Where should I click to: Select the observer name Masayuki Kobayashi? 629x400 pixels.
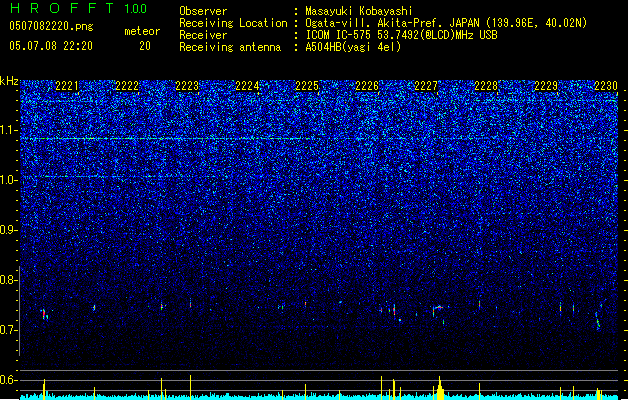point(358,11)
